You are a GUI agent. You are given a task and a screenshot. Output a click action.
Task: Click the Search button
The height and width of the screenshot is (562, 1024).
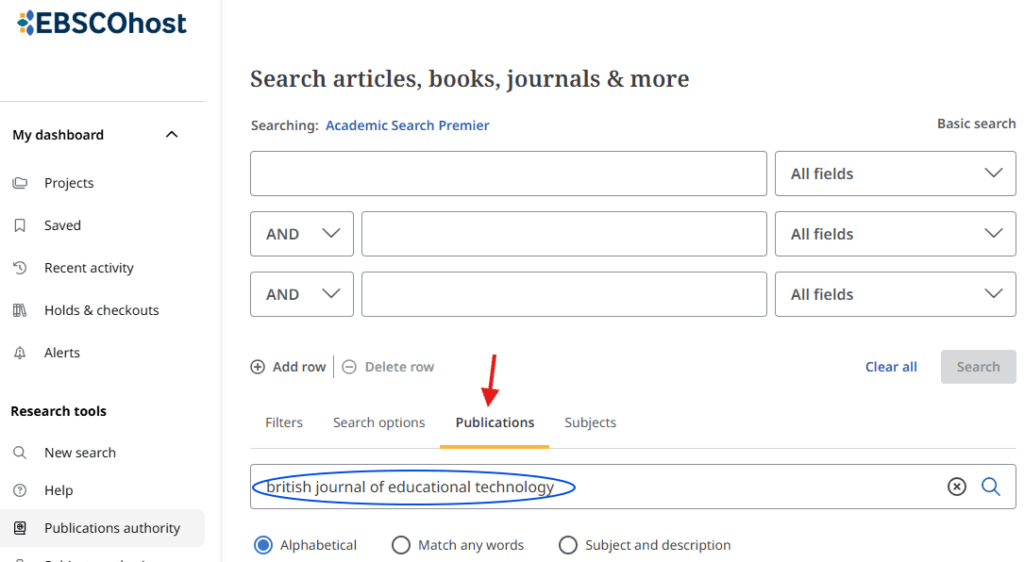pos(978,367)
